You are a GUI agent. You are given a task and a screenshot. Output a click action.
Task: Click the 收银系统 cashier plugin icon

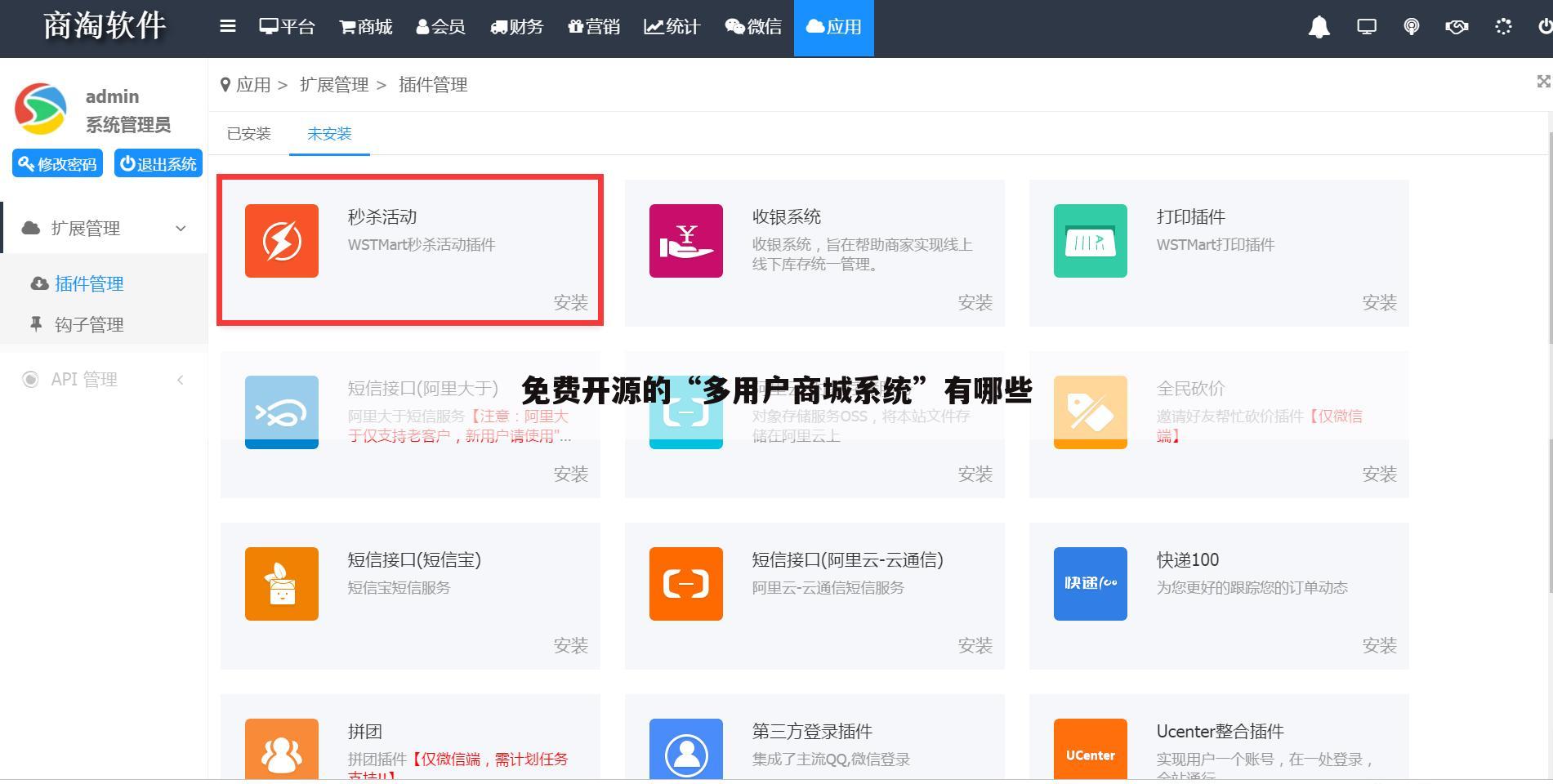pos(685,241)
